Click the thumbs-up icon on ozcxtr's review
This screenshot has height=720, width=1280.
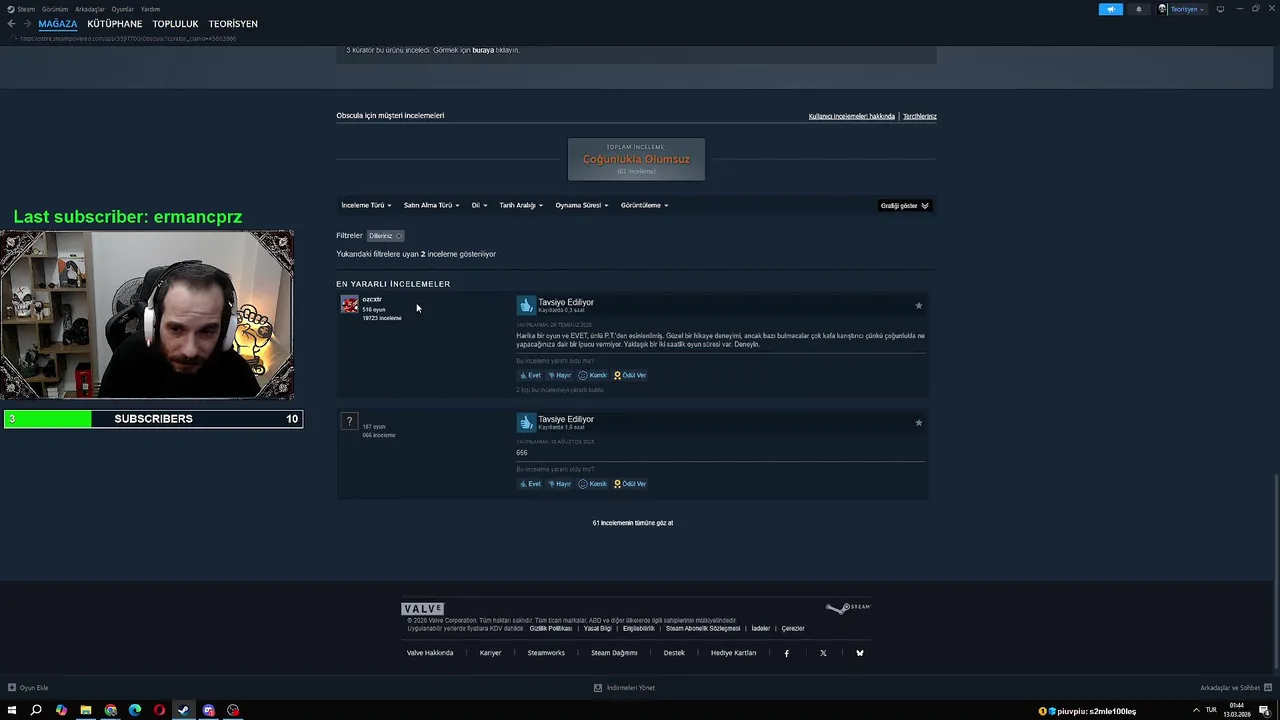526,305
